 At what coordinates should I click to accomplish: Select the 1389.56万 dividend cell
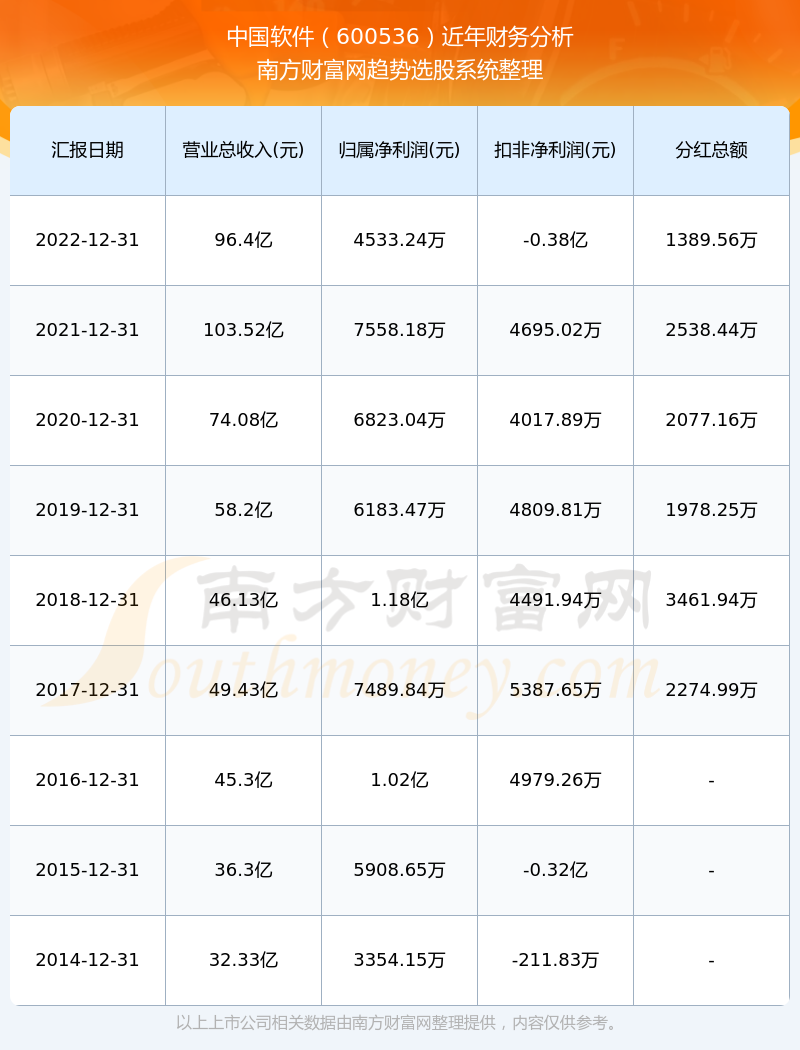click(x=712, y=240)
